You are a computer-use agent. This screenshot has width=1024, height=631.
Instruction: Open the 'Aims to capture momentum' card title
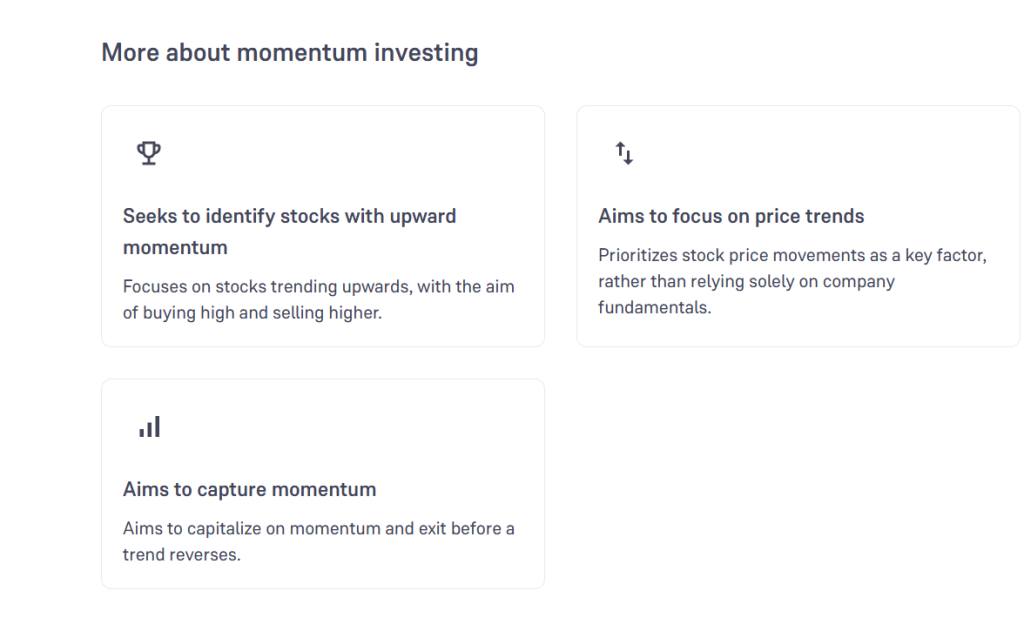(x=249, y=490)
